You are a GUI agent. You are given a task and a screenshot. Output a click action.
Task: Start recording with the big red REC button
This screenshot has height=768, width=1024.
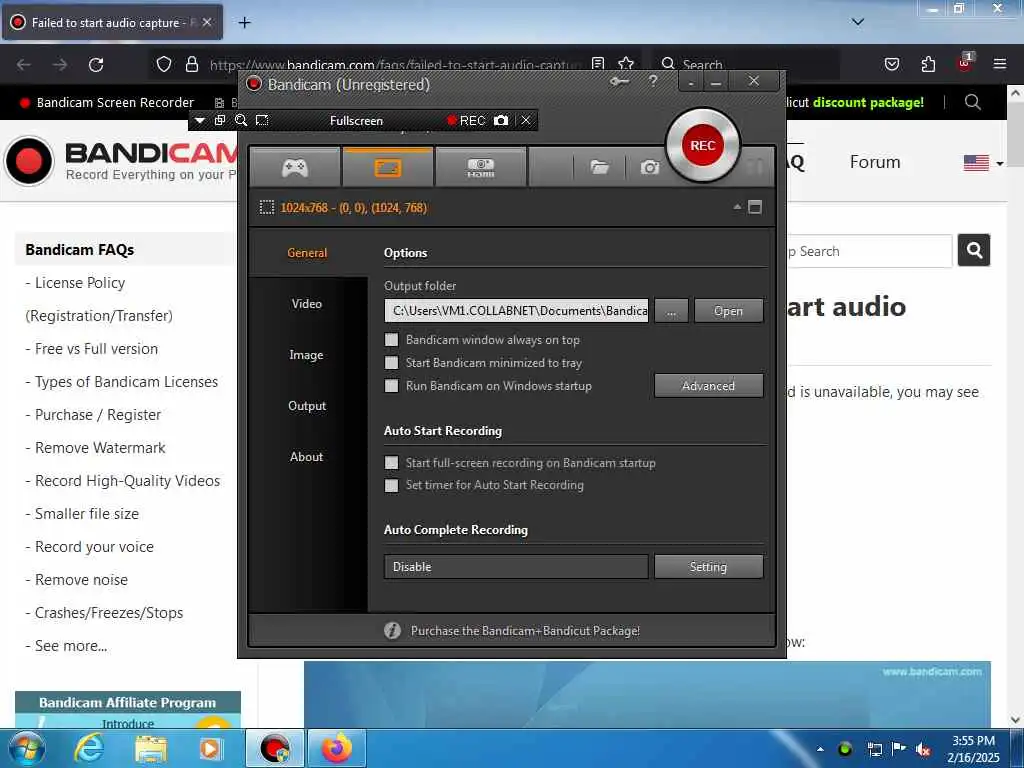tap(703, 145)
